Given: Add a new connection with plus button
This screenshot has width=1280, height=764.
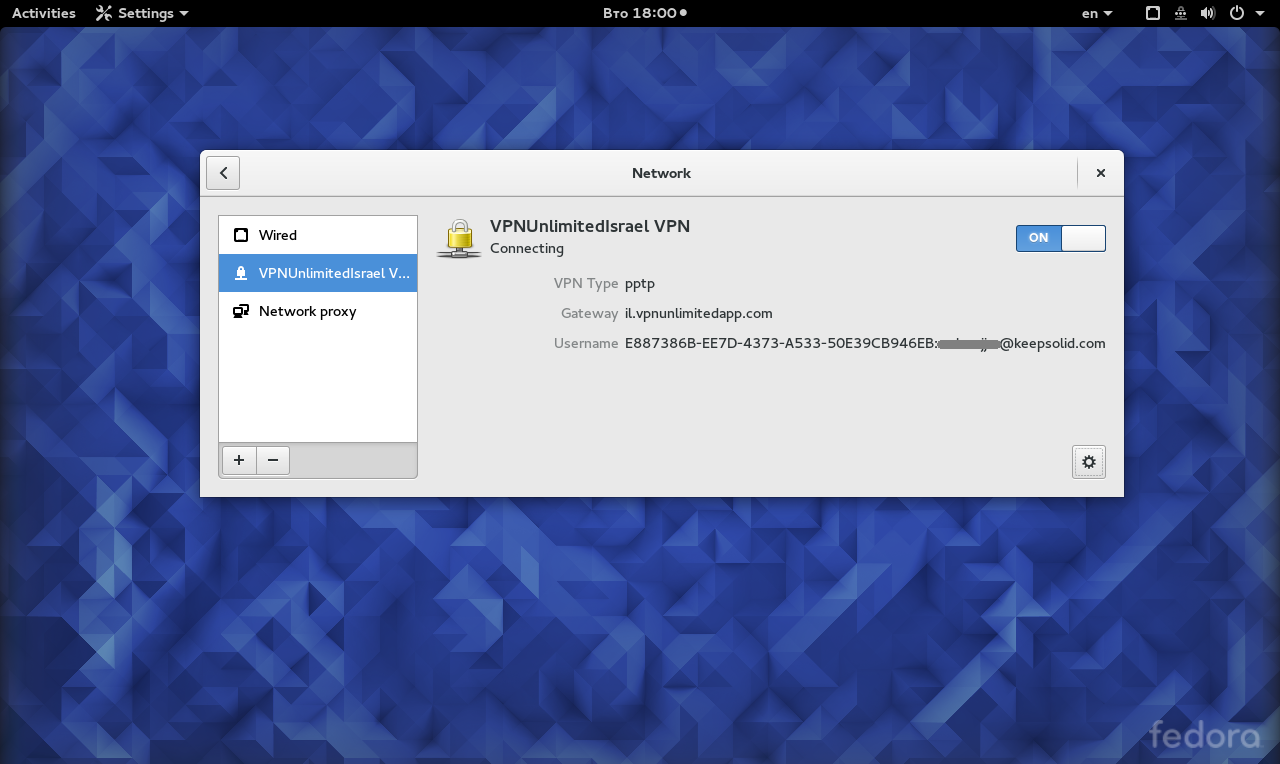Looking at the screenshot, I should click(x=239, y=460).
